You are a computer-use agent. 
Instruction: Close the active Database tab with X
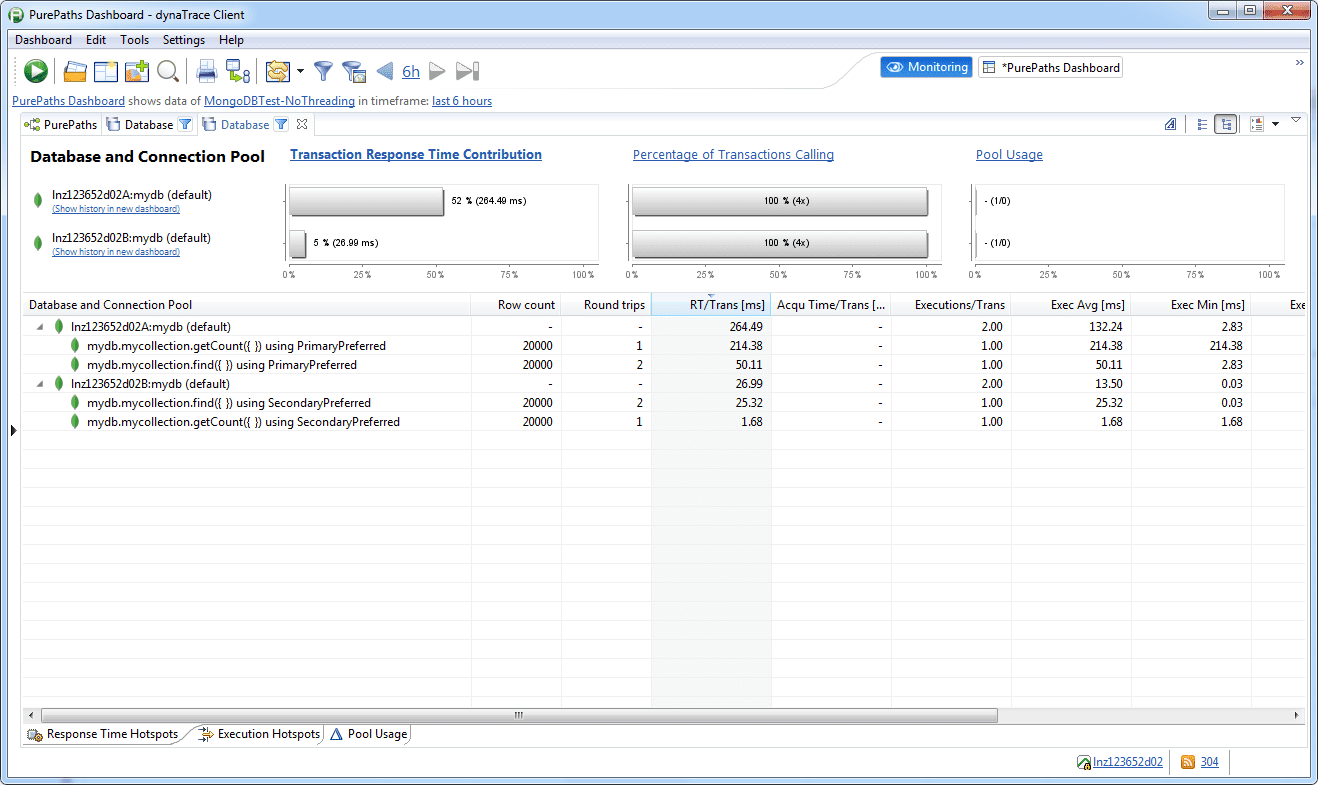(301, 125)
